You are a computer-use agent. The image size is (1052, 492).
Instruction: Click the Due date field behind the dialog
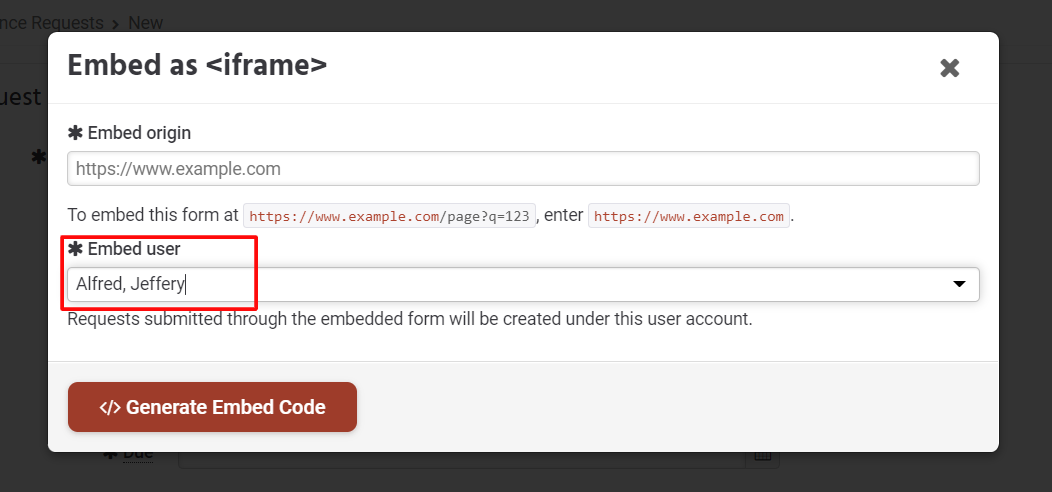(460, 458)
